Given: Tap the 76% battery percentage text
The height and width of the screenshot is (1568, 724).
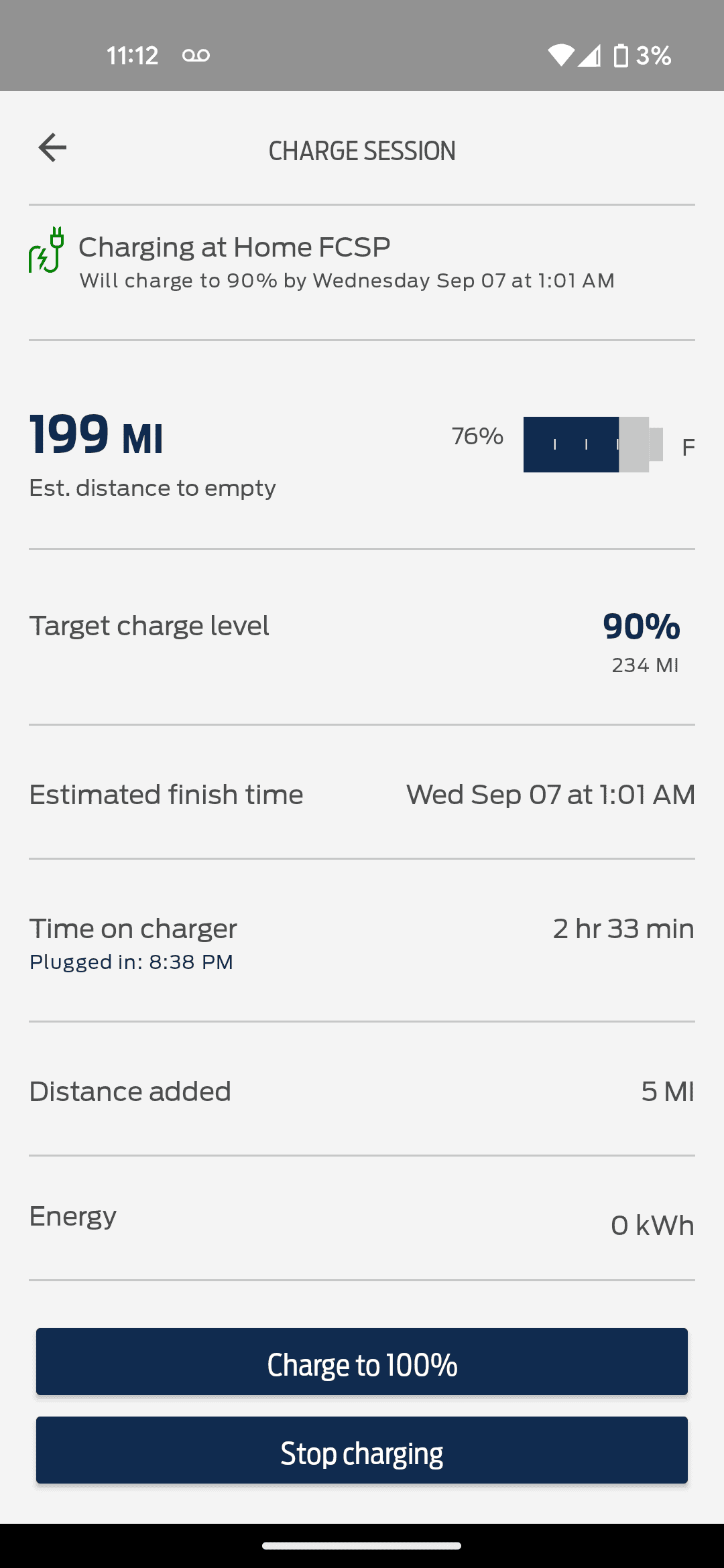Looking at the screenshot, I should (477, 436).
